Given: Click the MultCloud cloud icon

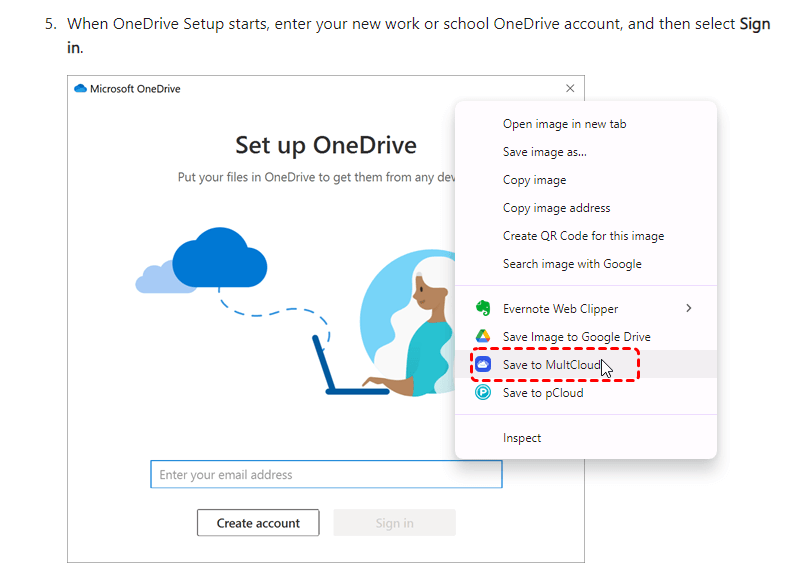Looking at the screenshot, I should [x=483, y=364].
